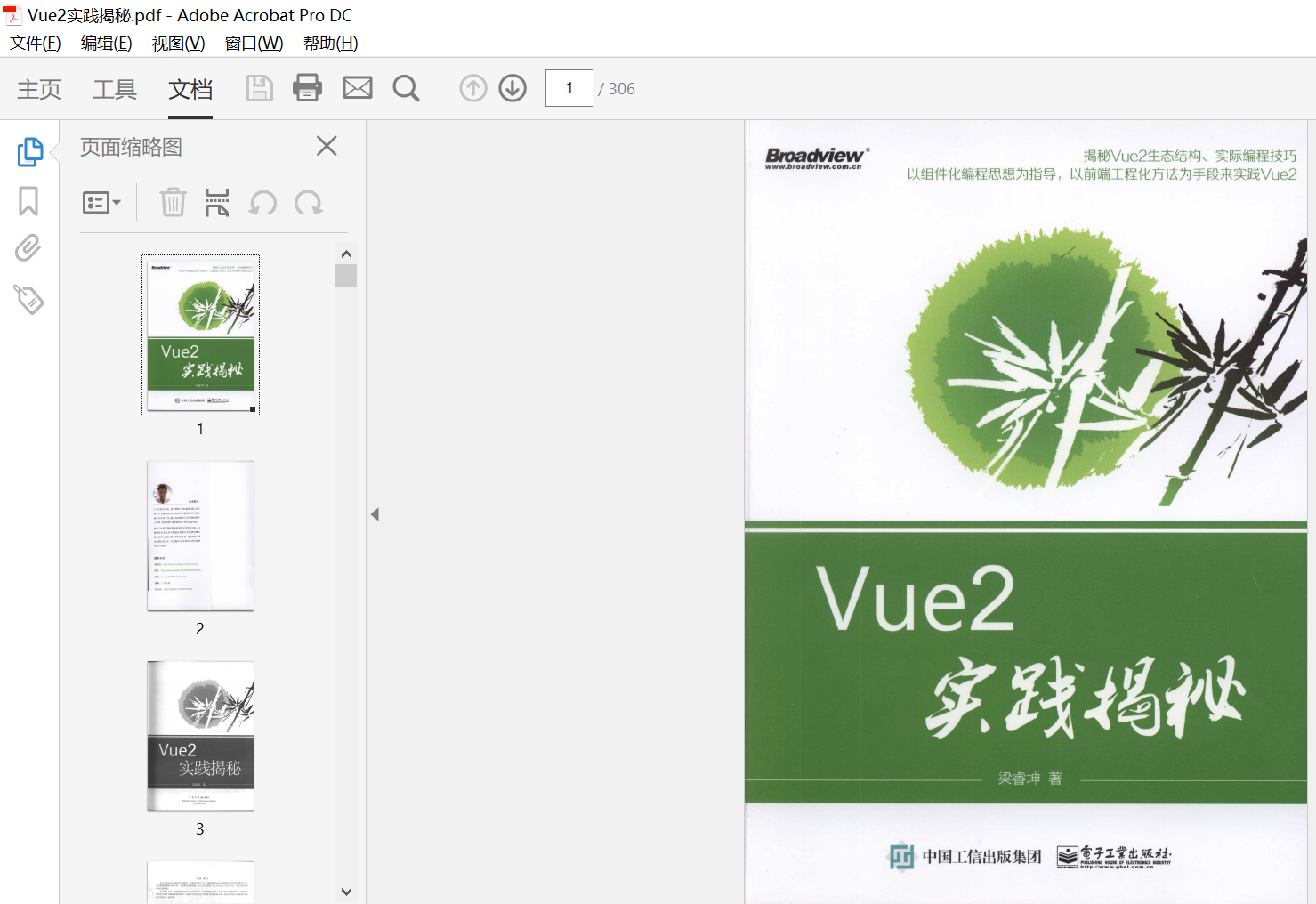Go to next page arrow
This screenshot has height=904, width=1316.
(513, 88)
